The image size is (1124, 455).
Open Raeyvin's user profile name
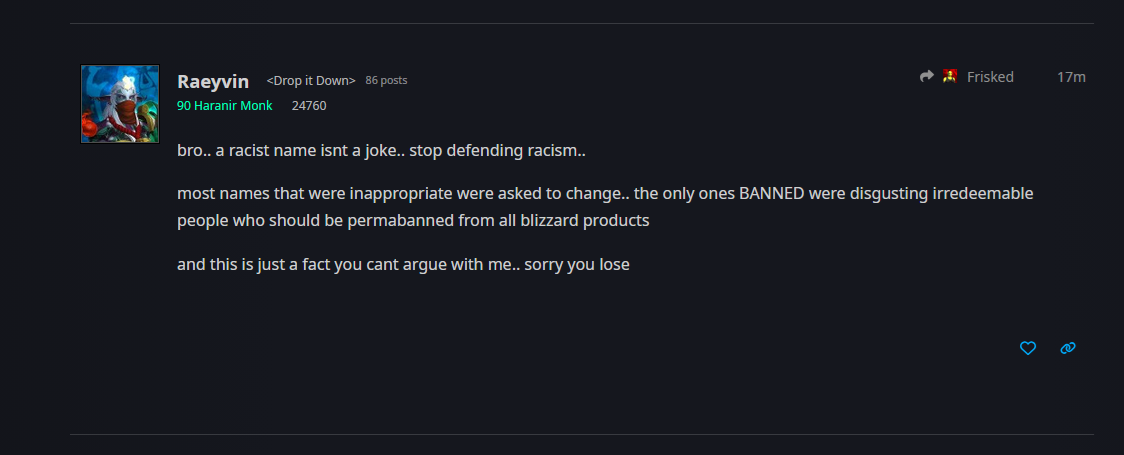coord(213,82)
